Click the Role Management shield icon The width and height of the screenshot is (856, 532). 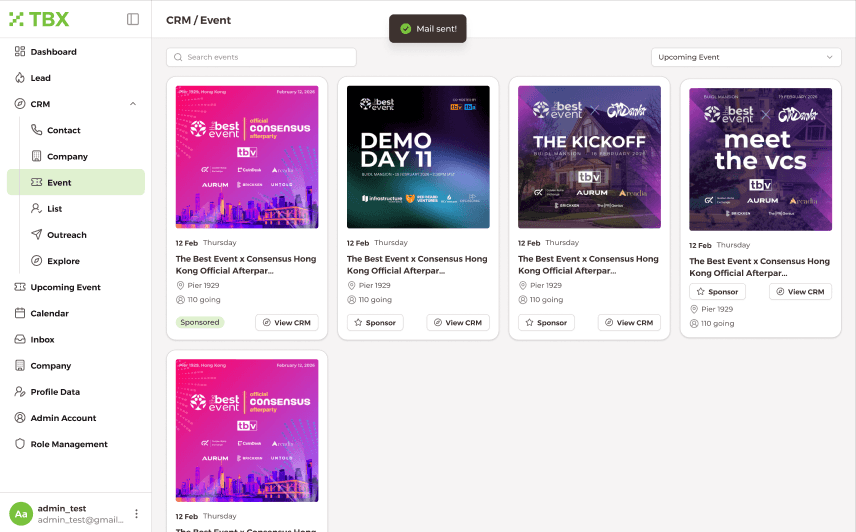click(x=20, y=444)
